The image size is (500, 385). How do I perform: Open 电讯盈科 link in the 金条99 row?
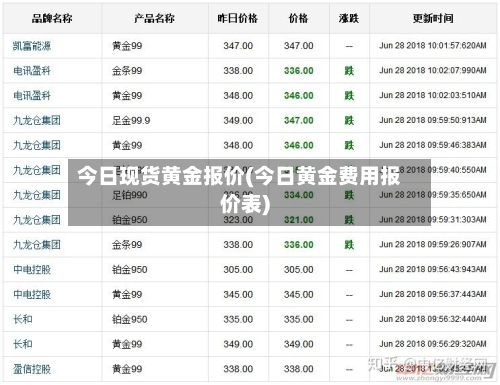[x=32, y=71]
